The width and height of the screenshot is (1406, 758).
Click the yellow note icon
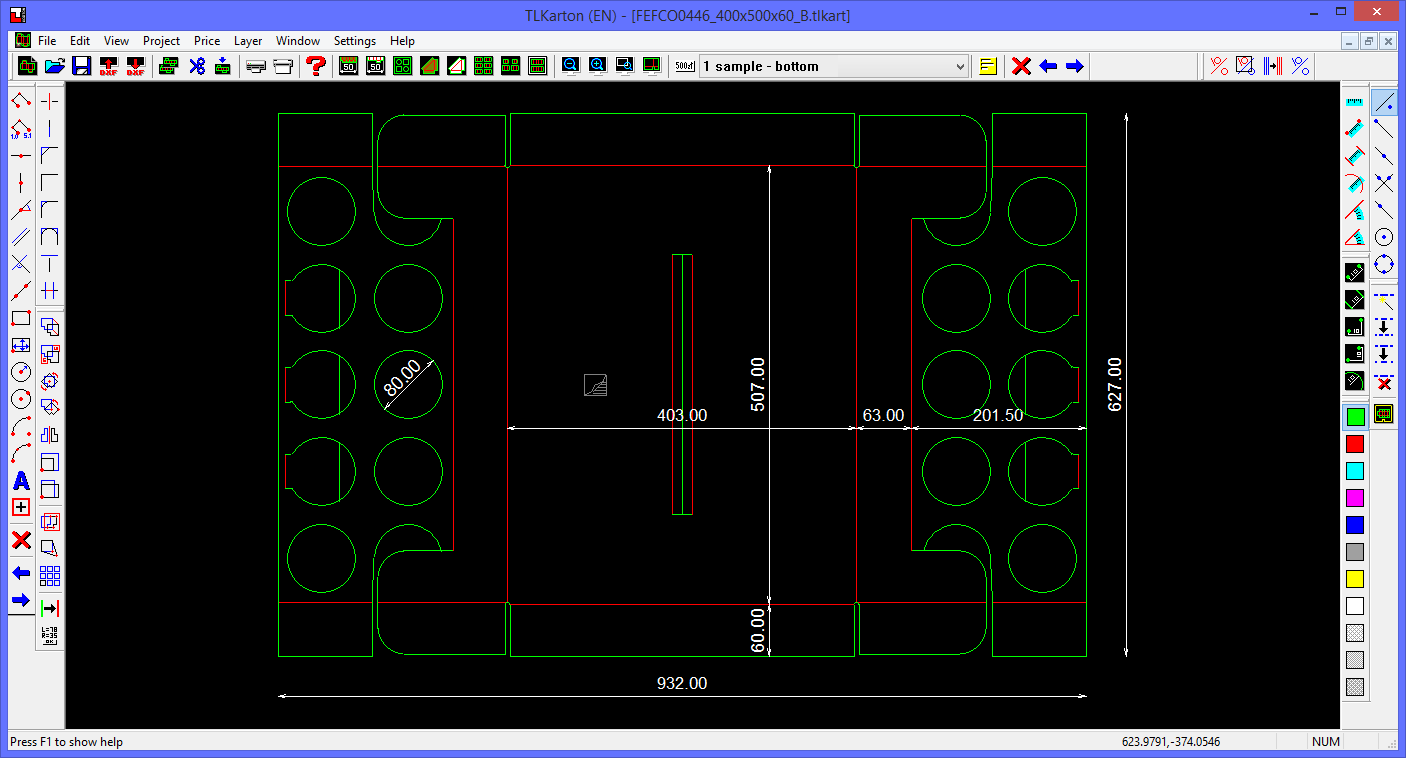tap(988, 66)
